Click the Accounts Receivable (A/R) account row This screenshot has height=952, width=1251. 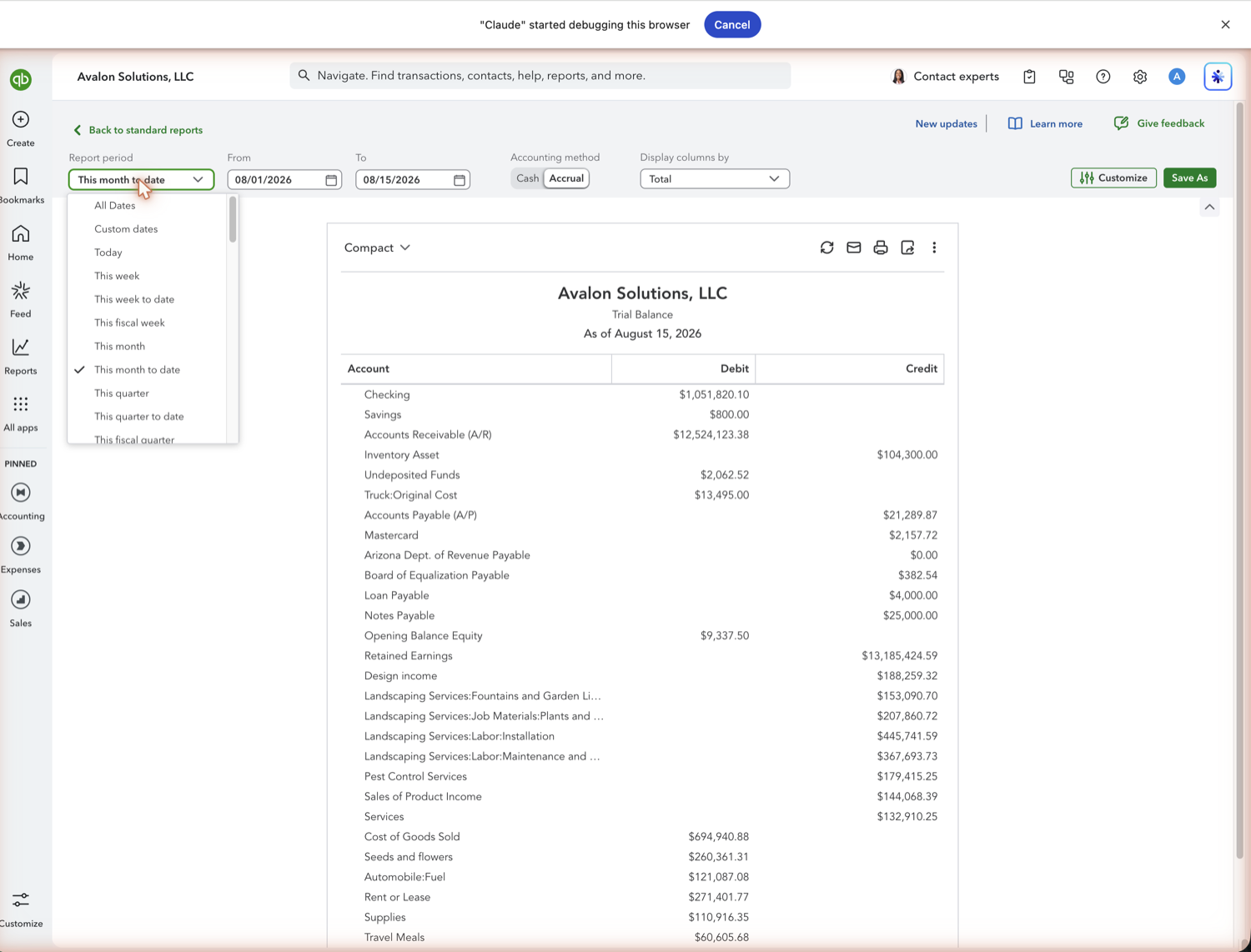tap(642, 434)
